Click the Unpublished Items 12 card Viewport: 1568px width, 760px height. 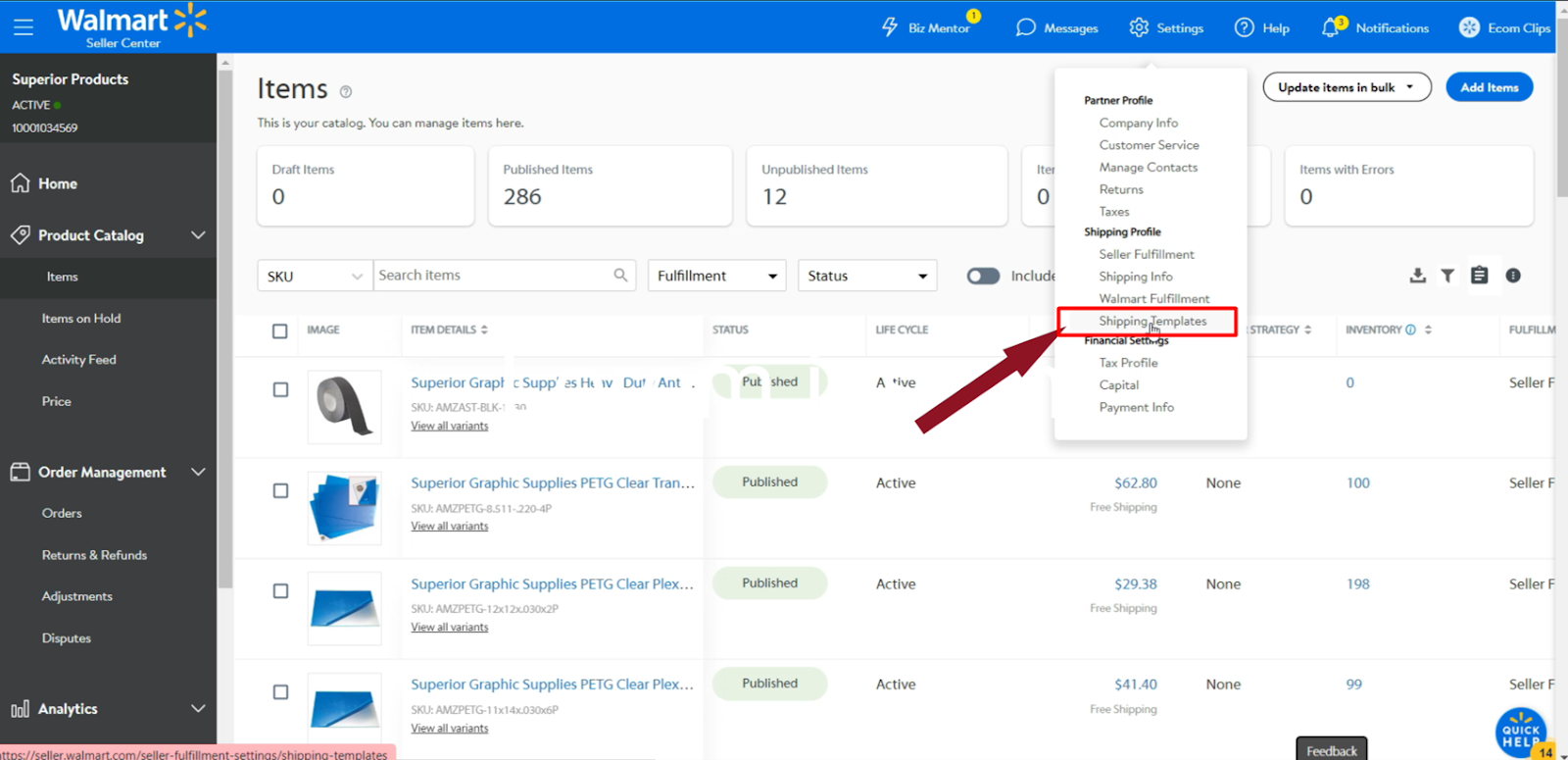pos(876,186)
